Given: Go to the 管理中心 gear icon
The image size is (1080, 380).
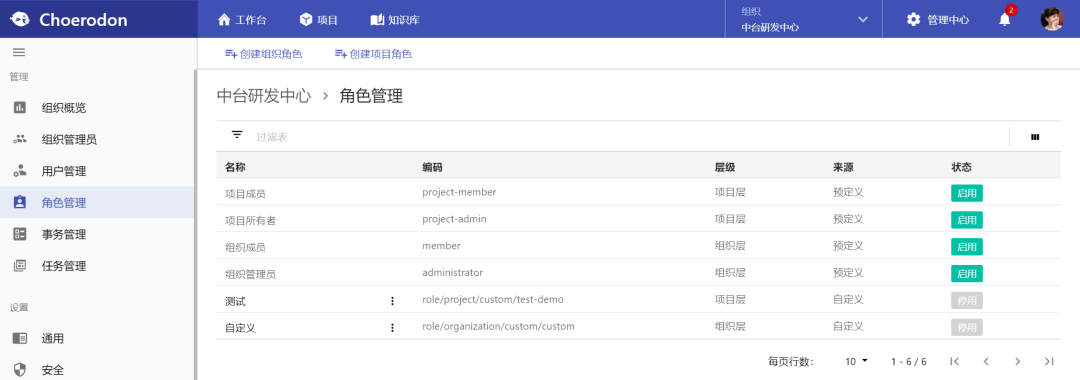Looking at the screenshot, I should click(x=913, y=19).
